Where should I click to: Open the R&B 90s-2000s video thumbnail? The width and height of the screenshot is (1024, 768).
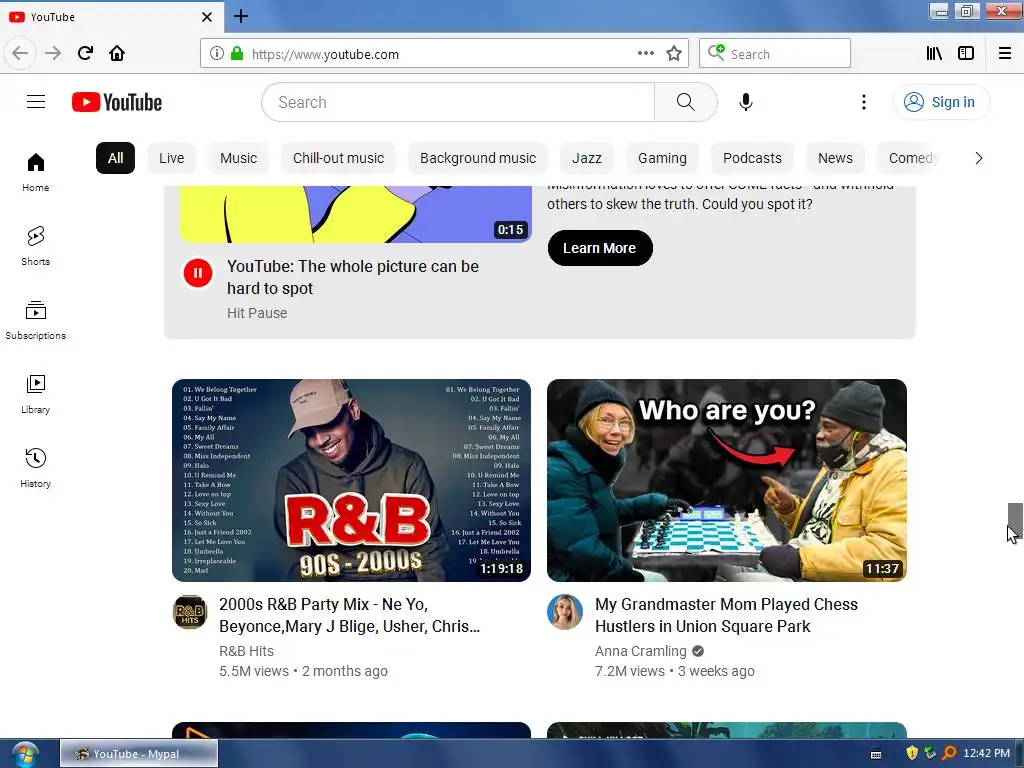(351, 480)
